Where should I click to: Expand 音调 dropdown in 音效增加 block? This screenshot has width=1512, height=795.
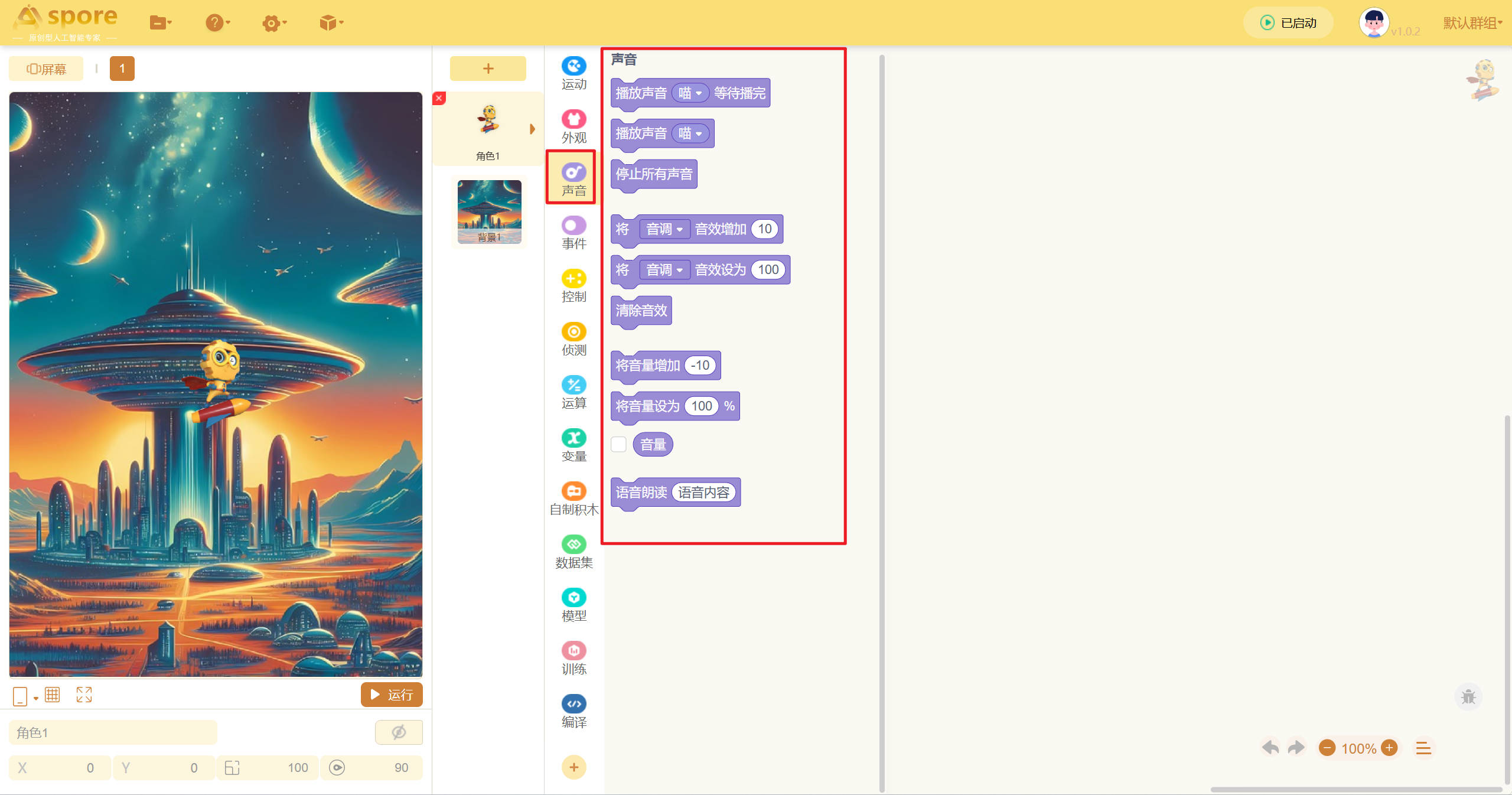(664, 229)
